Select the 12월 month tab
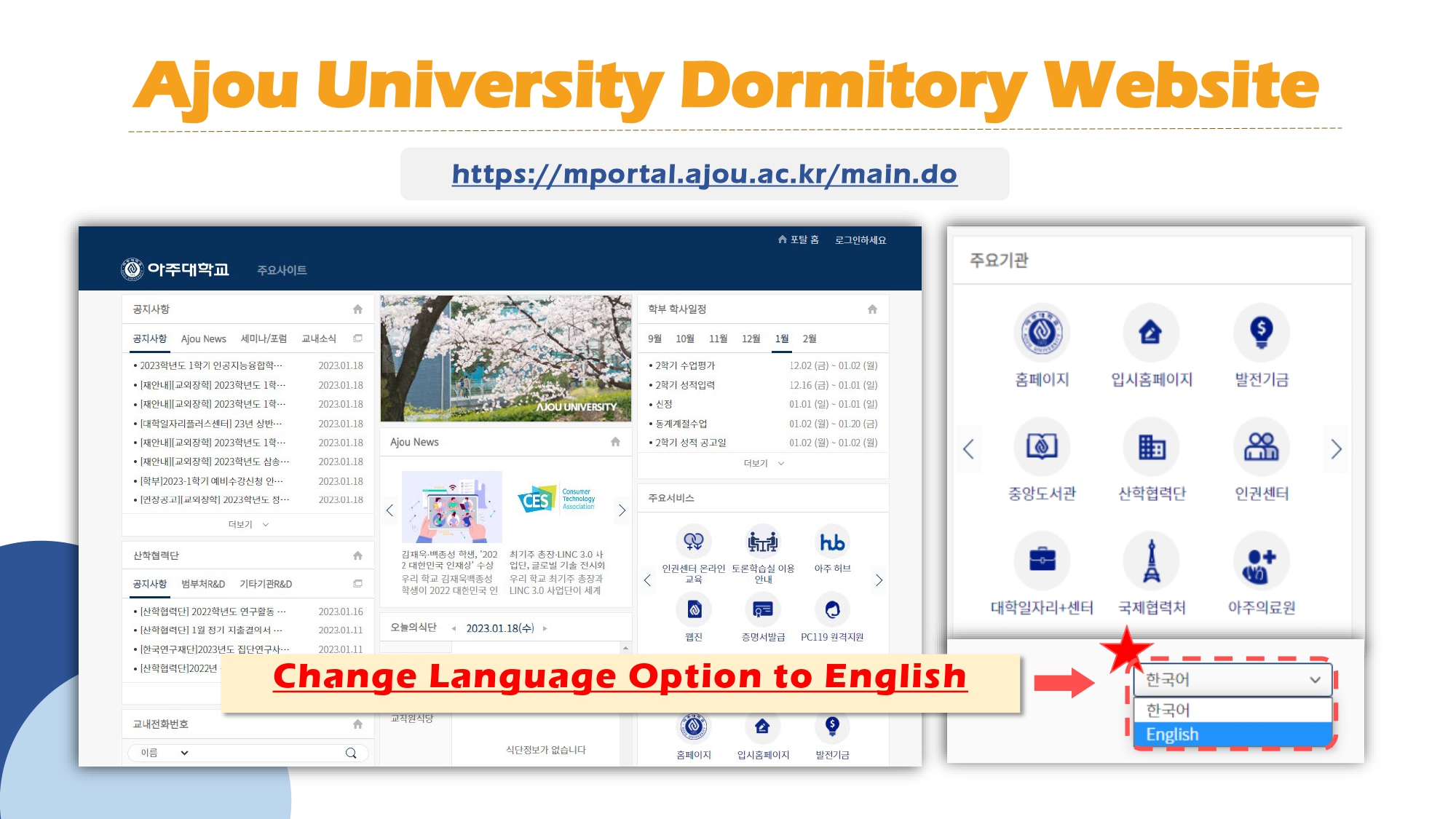The width and height of the screenshot is (1456, 819). pyautogui.click(x=751, y=339)
